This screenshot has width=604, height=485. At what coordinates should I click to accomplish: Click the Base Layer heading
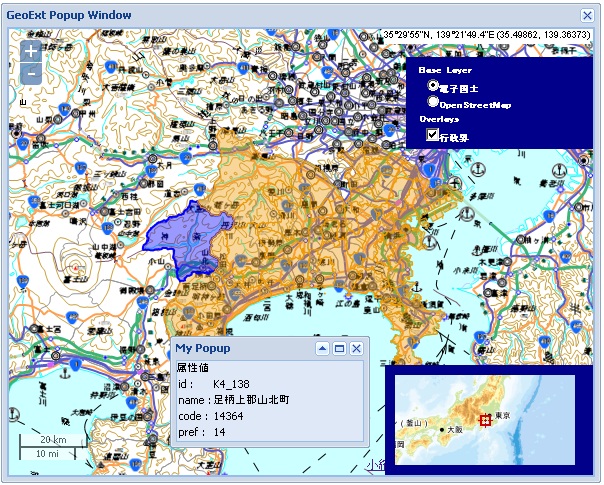pyautogui.click(x=445, y=71)
